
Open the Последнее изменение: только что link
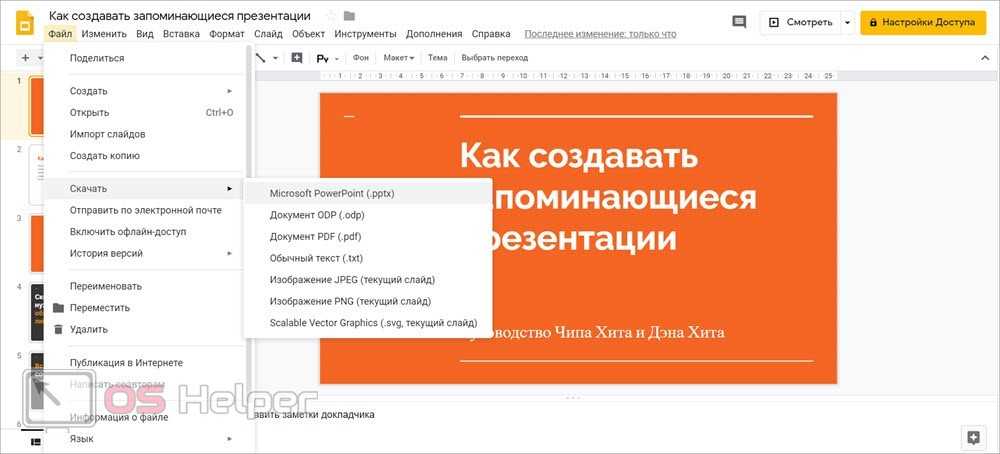click(600, 34)
